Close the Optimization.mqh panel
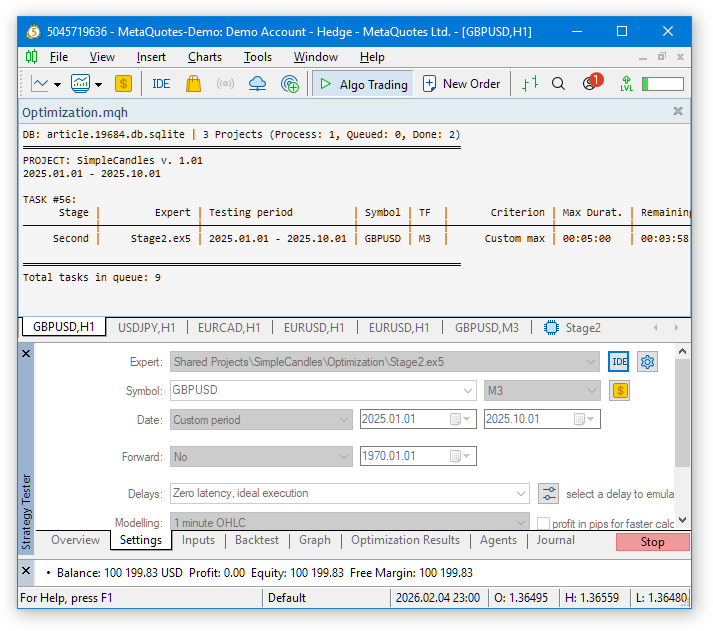Image resolution: width=713 pixels, height=631 pixels. [x=678, y=111]
